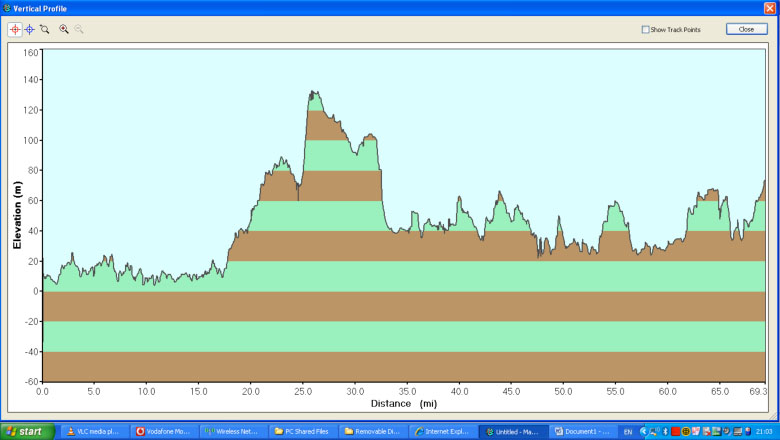This screenshot has height=440, width=780.
Task: Select the red crosshair pointer tool
Action: (15, 29)
